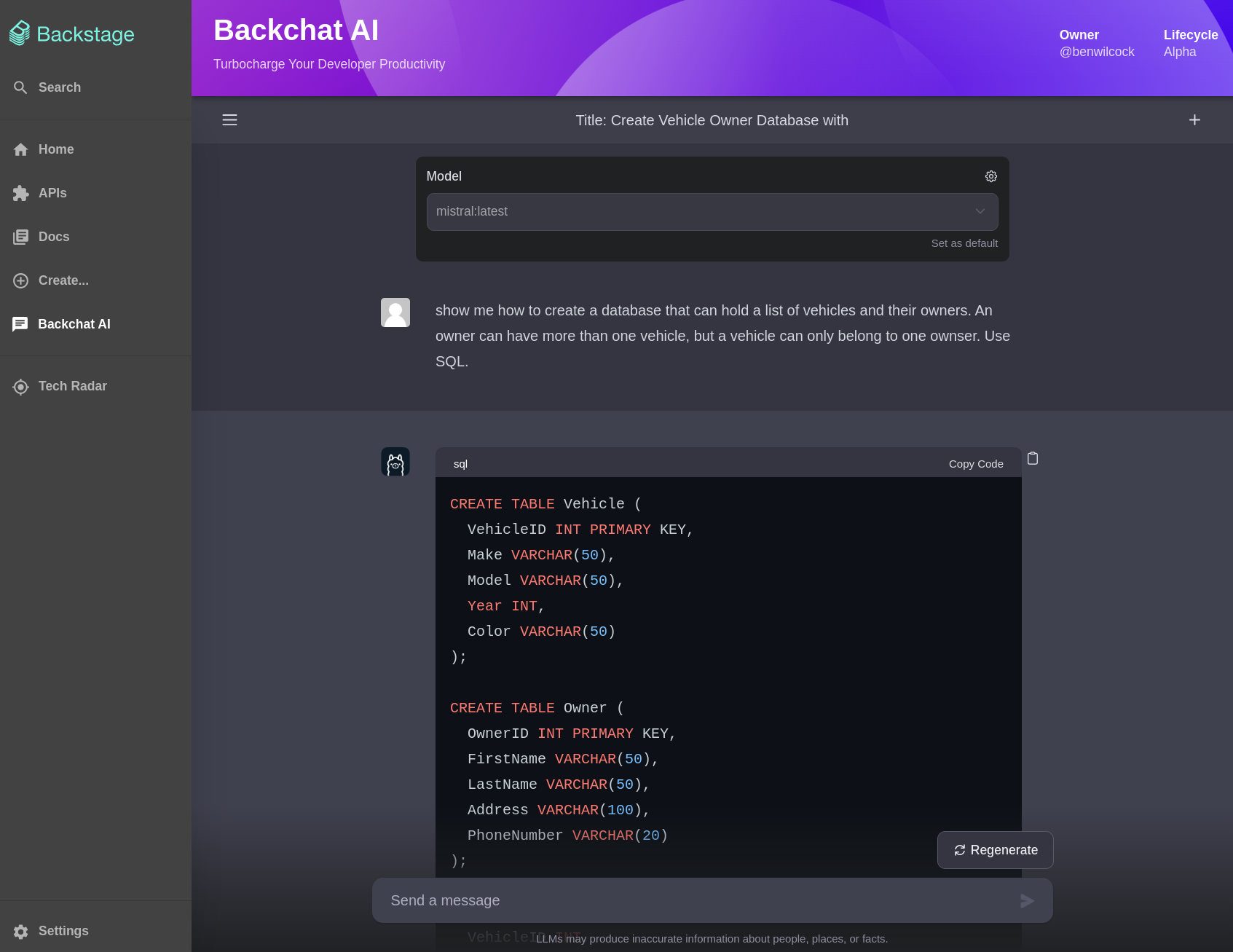
Task: Open the Home menu item
Action: (95, 149)
